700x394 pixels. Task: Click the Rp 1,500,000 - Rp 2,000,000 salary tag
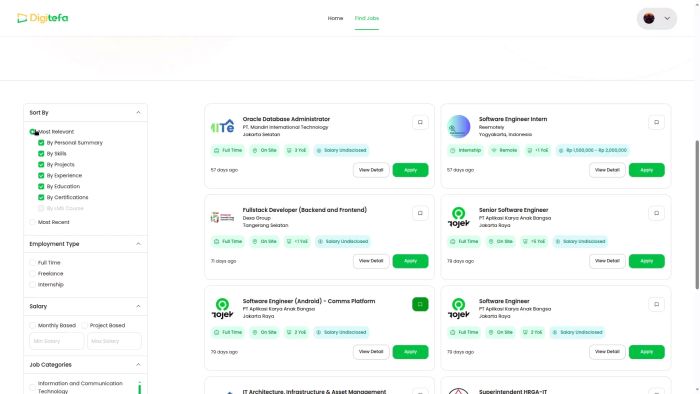tap(593, 150)
